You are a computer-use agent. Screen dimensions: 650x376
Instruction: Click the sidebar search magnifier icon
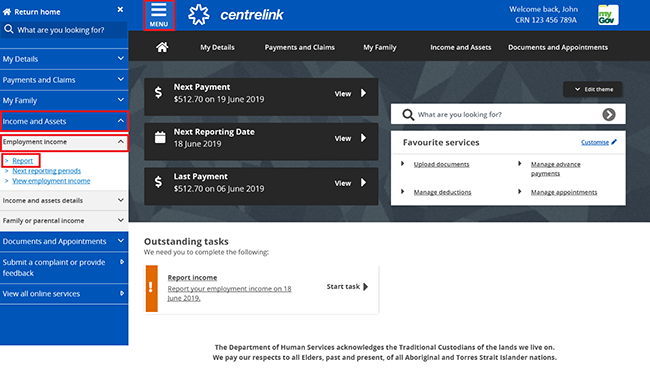coord(8,29)
